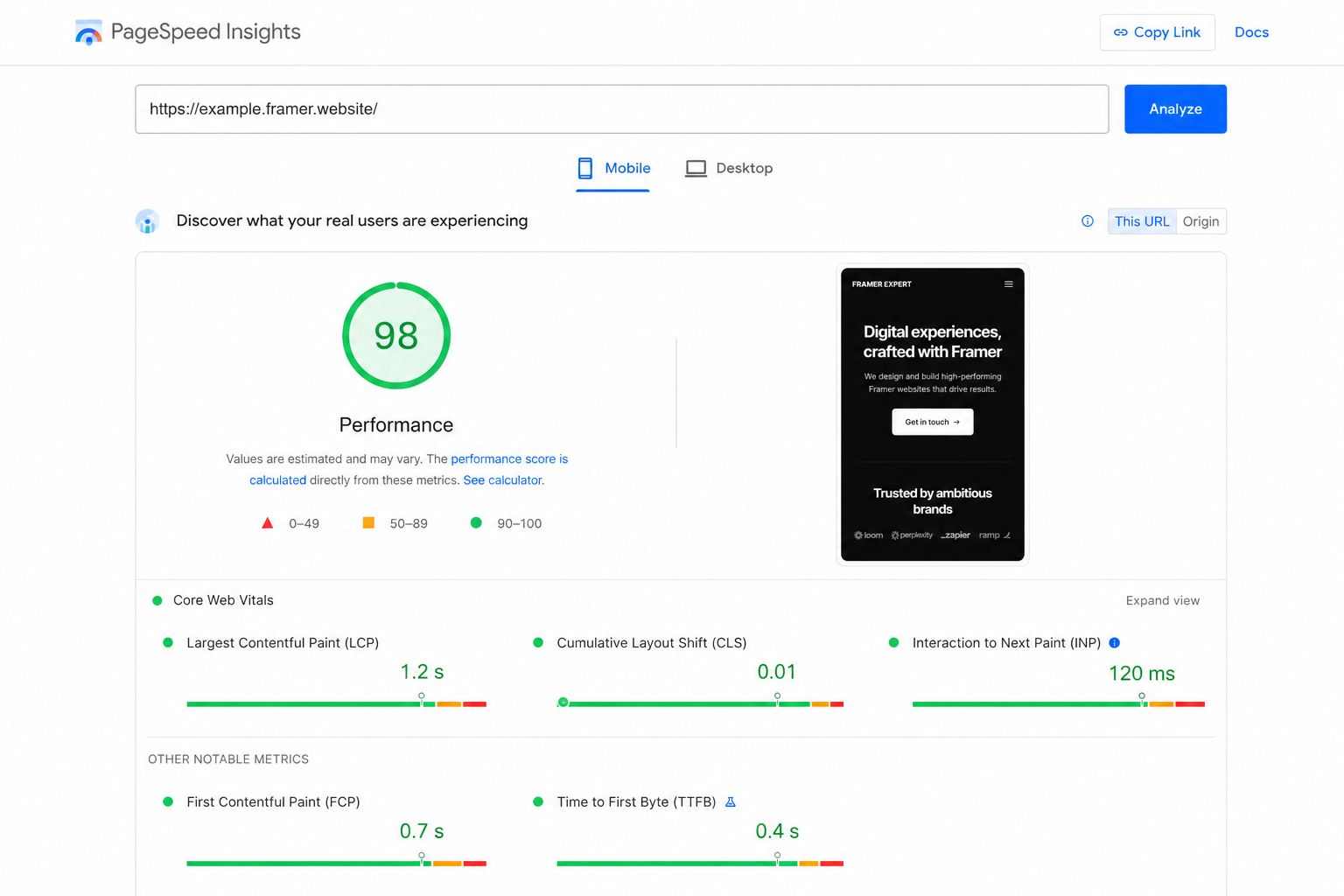Screen dimensions: 1344x896
Task: Click the 1.2 s LCP value
Action: [422, 672]
